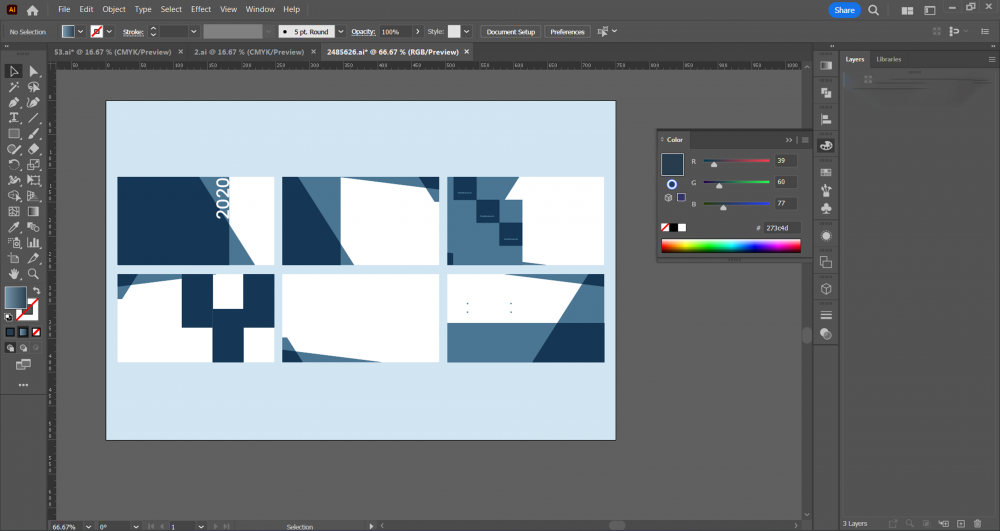
Task: Select the Mesh tool
Action: [x=13, y=211]
